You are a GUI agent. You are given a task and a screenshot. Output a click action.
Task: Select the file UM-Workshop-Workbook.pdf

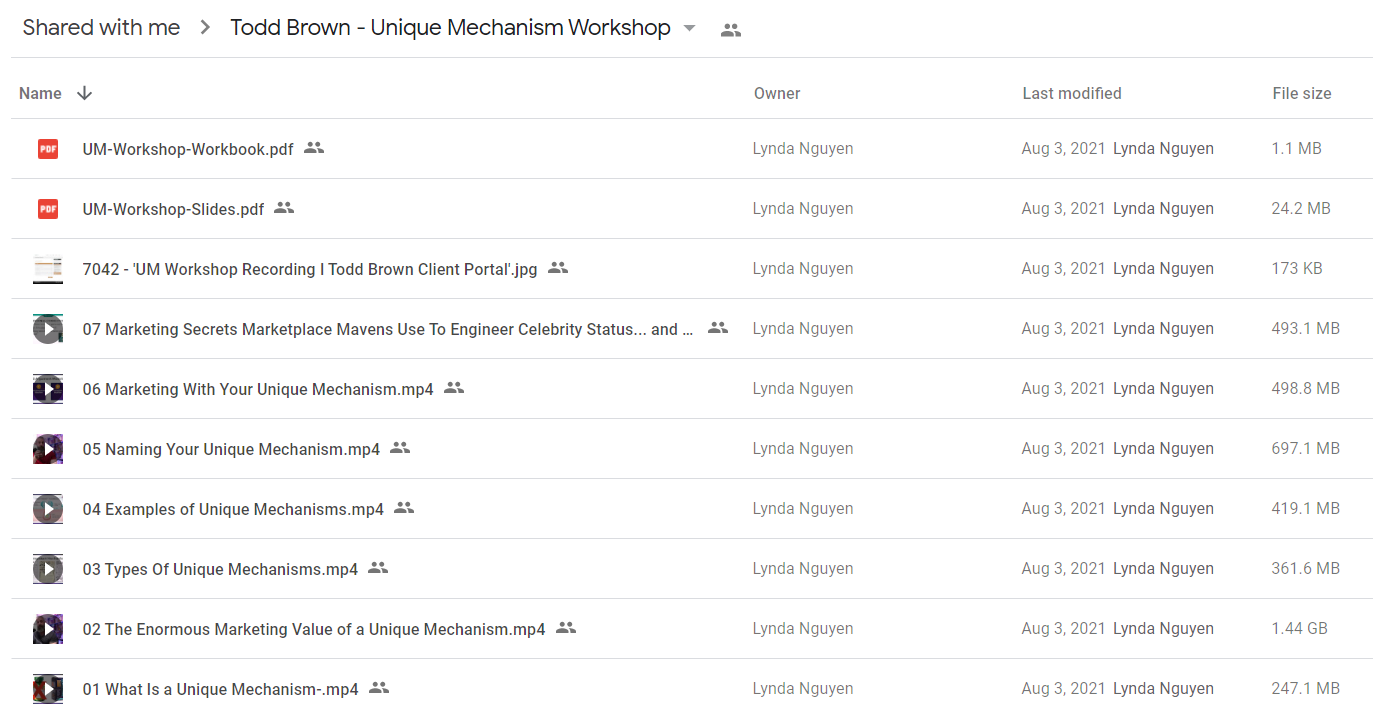[188, 149]
